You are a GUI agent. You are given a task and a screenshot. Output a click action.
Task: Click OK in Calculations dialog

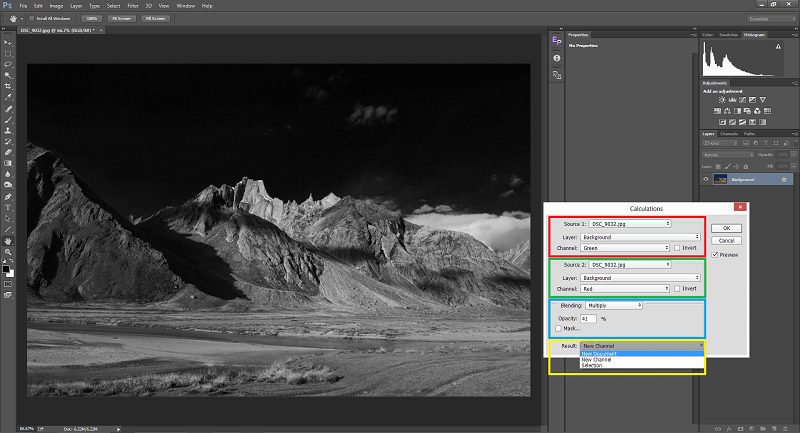(725, 228)
